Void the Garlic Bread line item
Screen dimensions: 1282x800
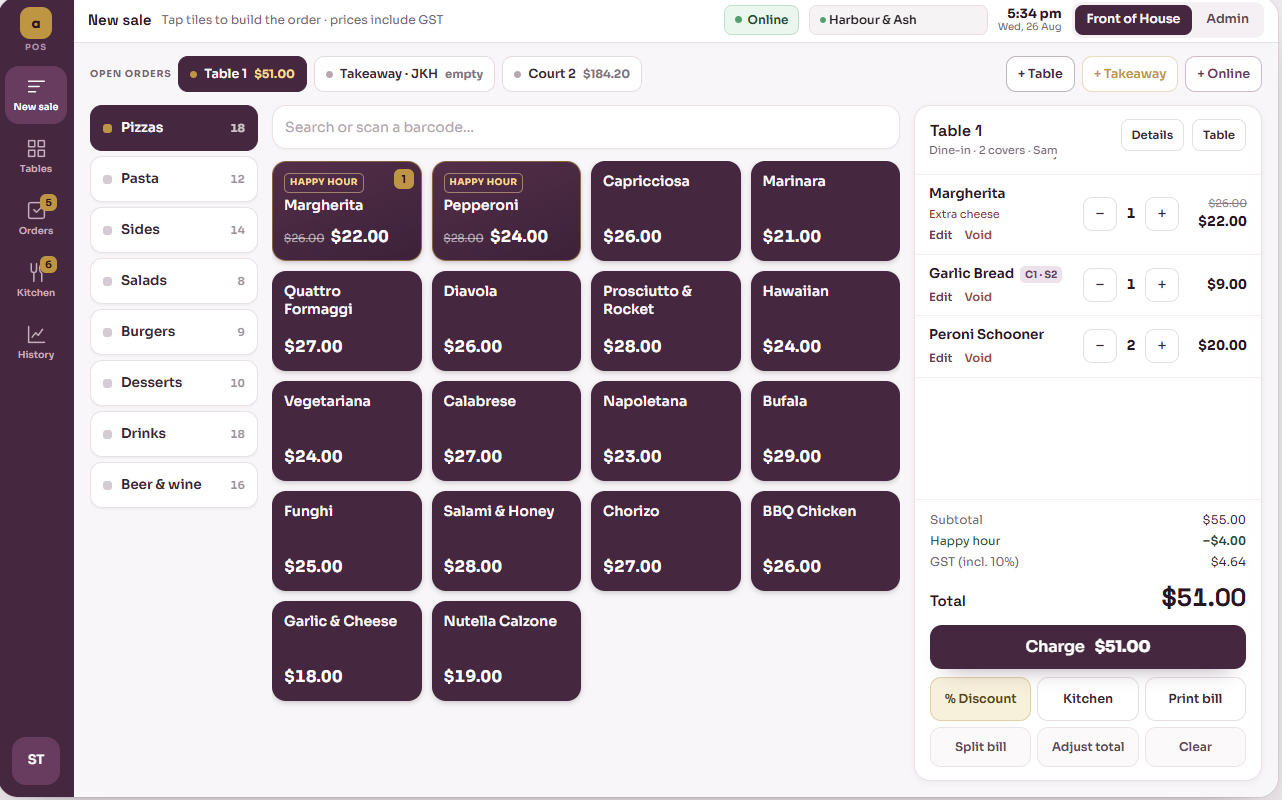(978, 297)
